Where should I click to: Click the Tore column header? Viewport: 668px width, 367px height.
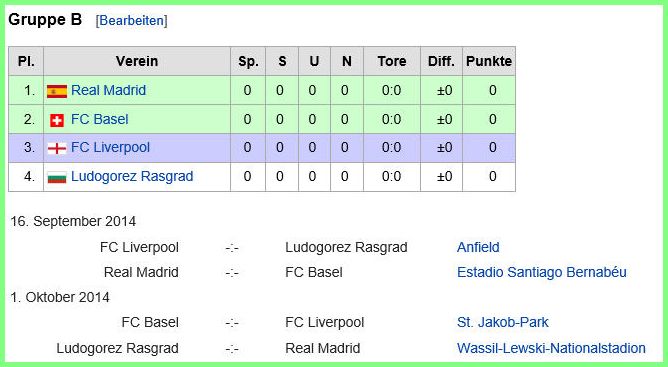click(392, 61)
